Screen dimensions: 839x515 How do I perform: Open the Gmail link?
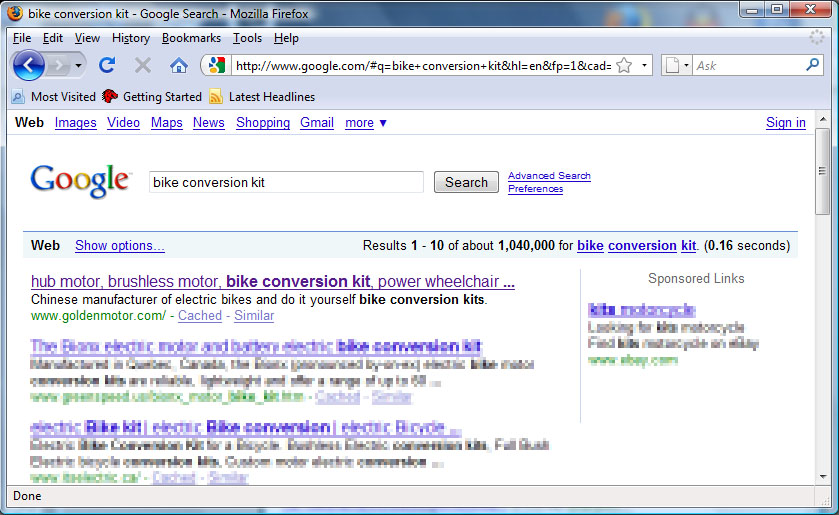point(317,123)
